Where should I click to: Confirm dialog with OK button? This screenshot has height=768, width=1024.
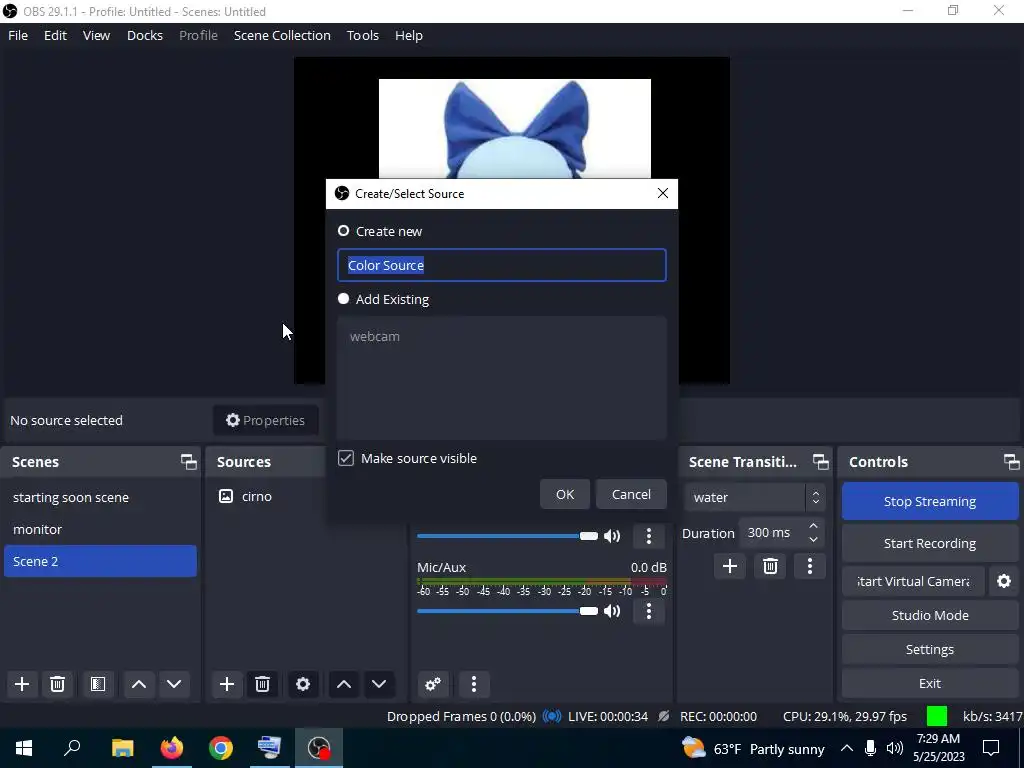tap(565, 494)
